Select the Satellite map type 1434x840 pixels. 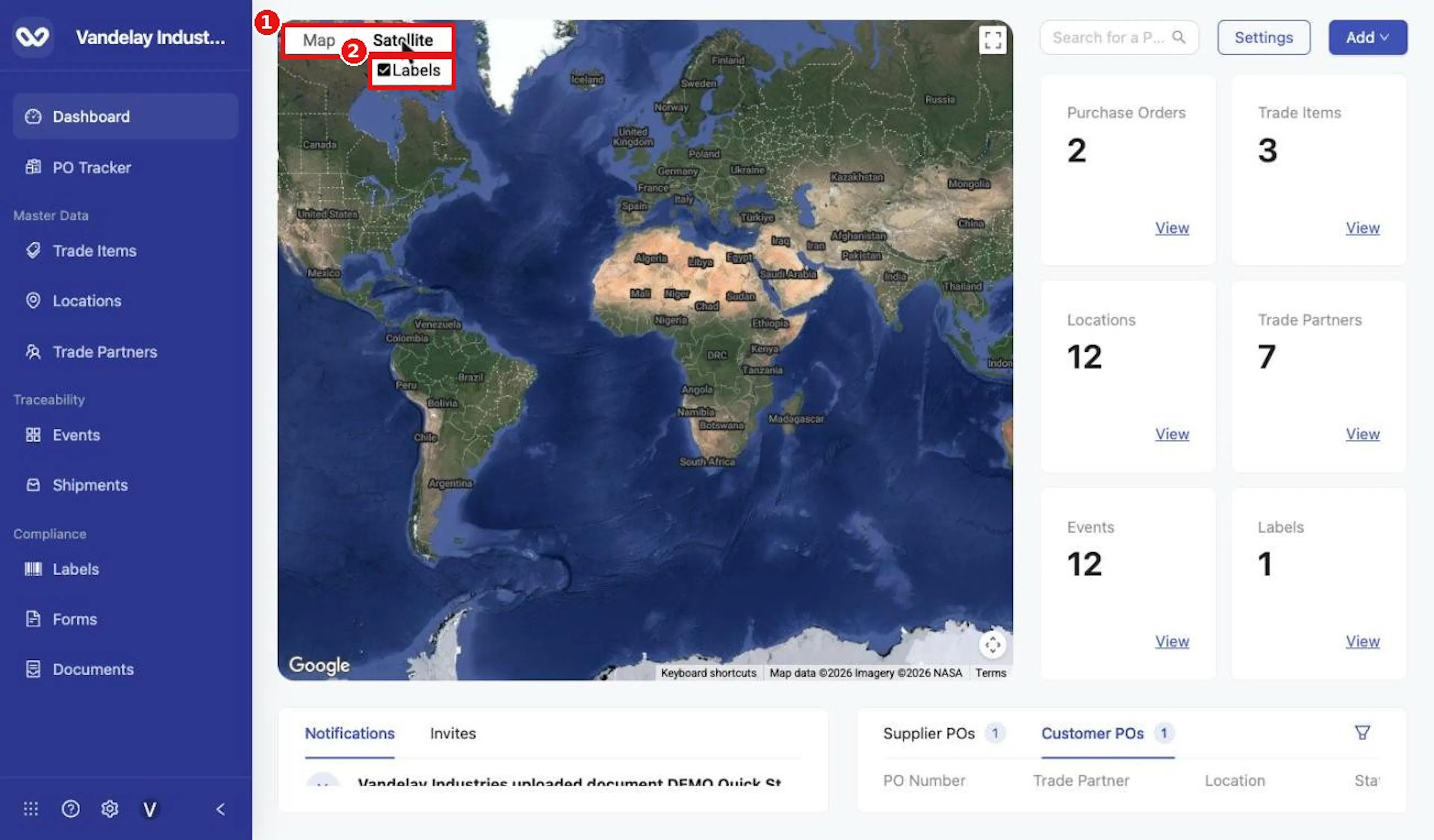click(403, 40)
